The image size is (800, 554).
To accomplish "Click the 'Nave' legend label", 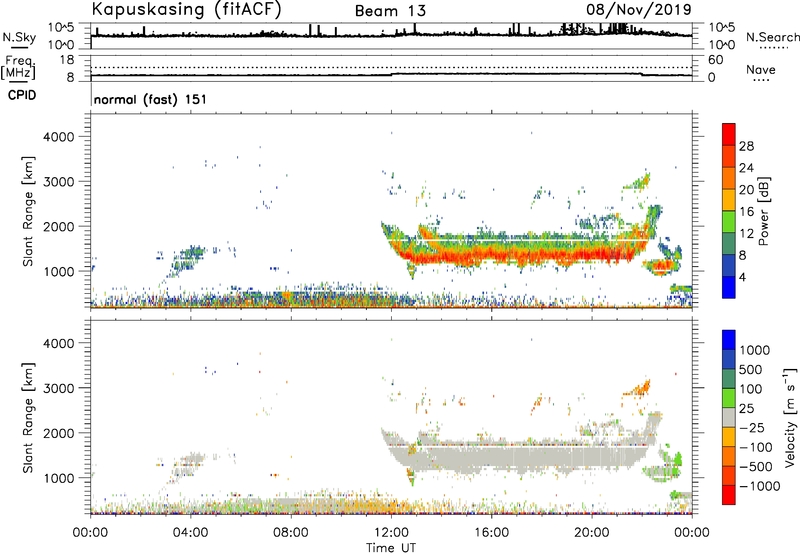I will (761, 69).
